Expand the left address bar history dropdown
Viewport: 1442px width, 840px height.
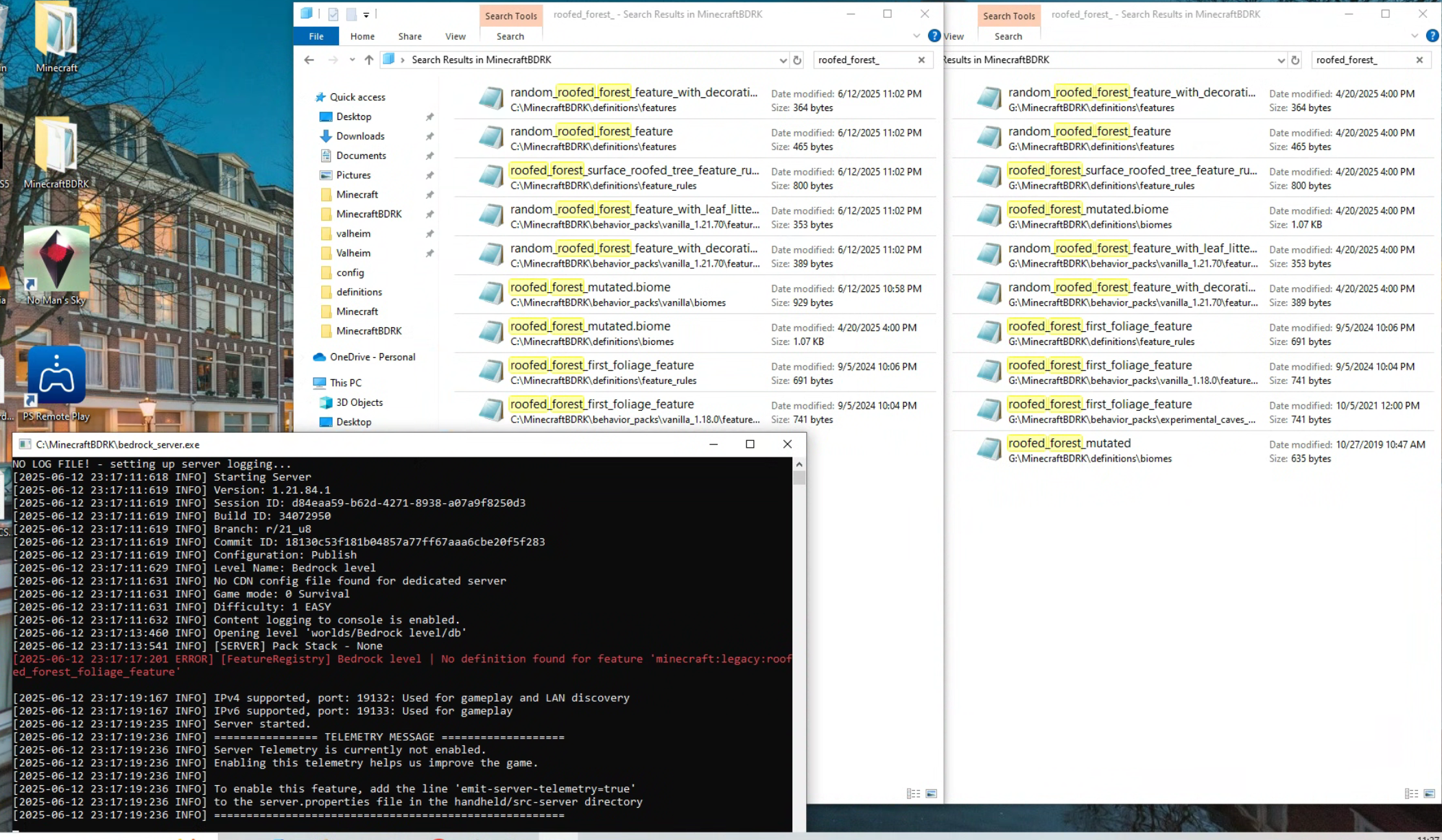[x=783, y=60]
